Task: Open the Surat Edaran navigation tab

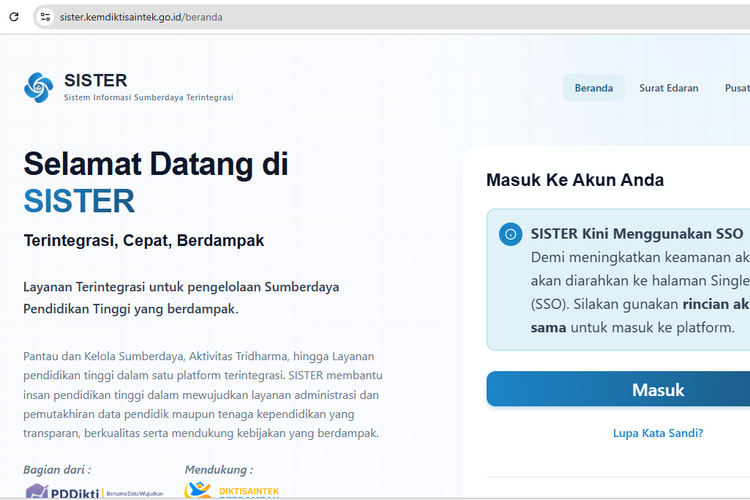Action: (x=669, y=88)
